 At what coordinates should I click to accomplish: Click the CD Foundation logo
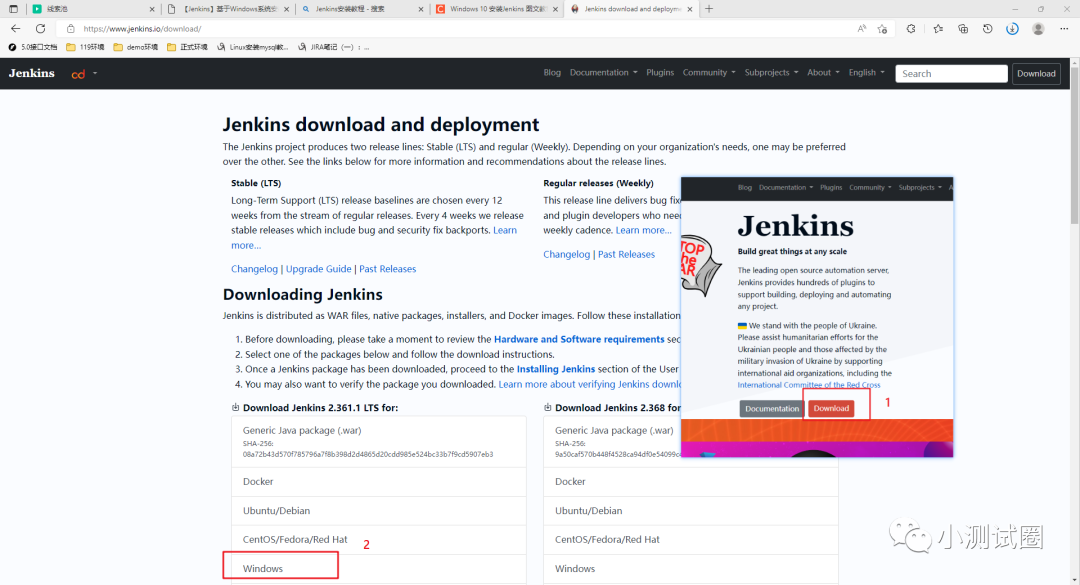(78, 74)
